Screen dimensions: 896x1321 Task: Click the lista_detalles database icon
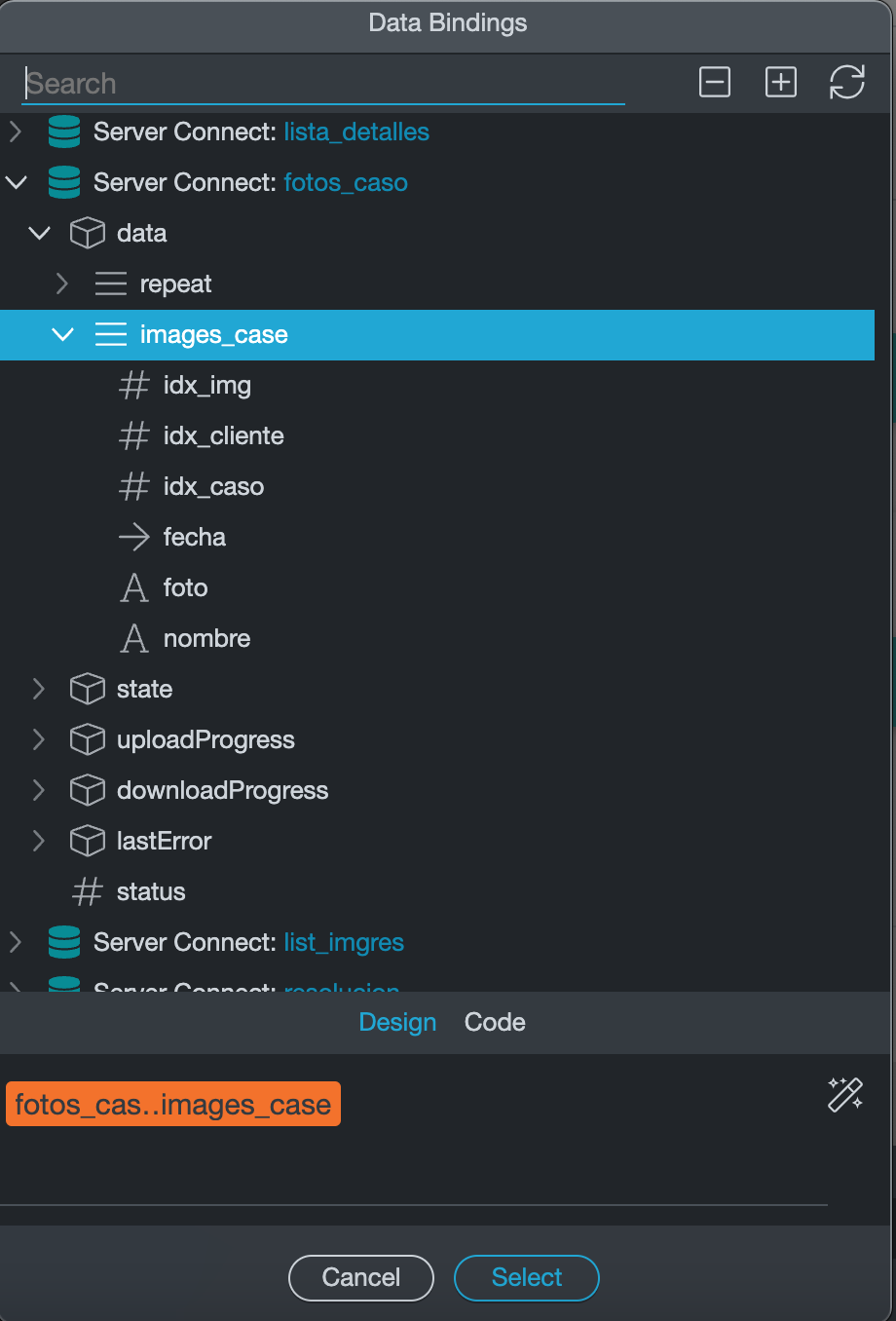(x=64, y=132)
